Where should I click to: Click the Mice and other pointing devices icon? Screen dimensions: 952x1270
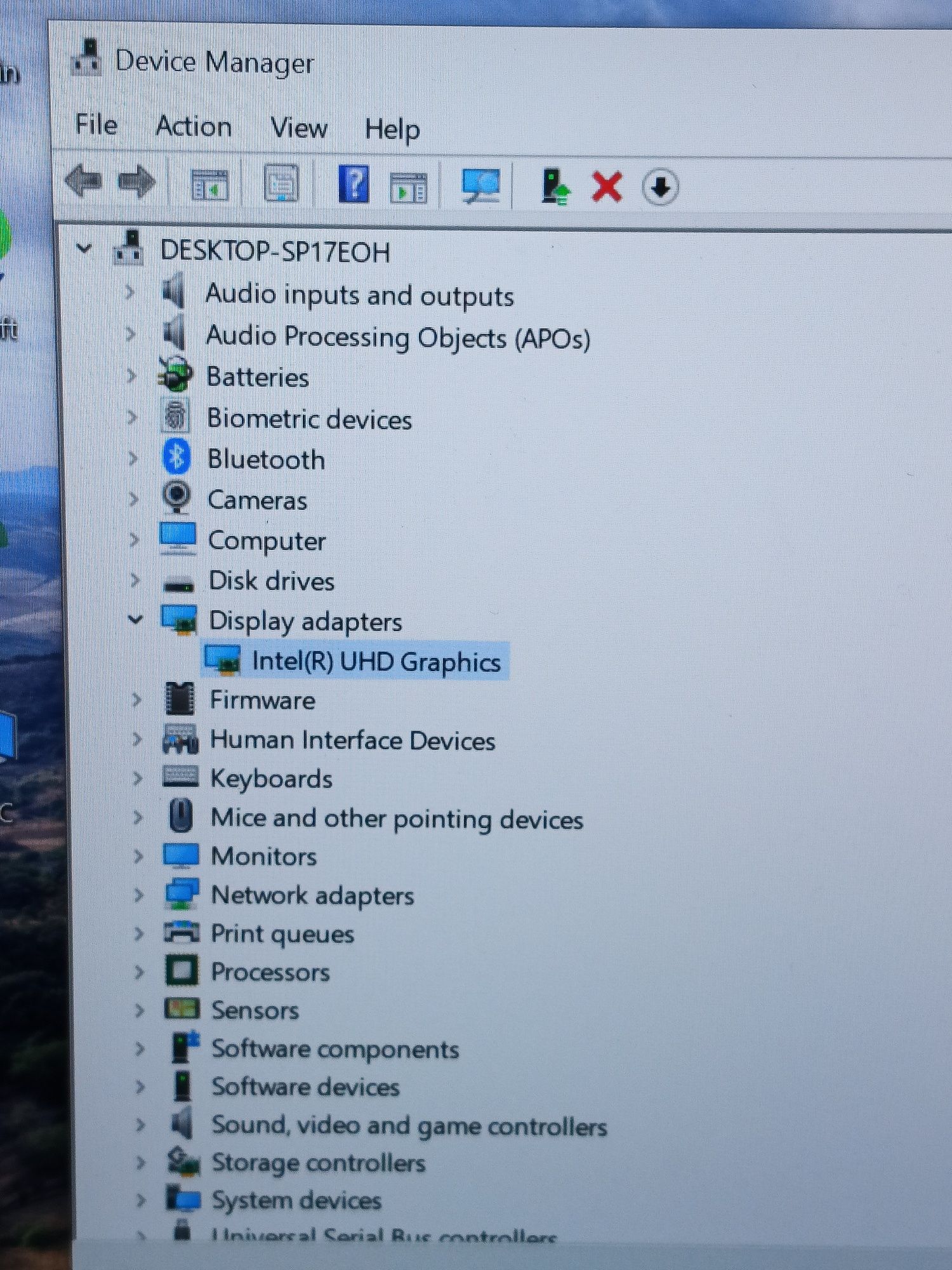tap(181, 815)
